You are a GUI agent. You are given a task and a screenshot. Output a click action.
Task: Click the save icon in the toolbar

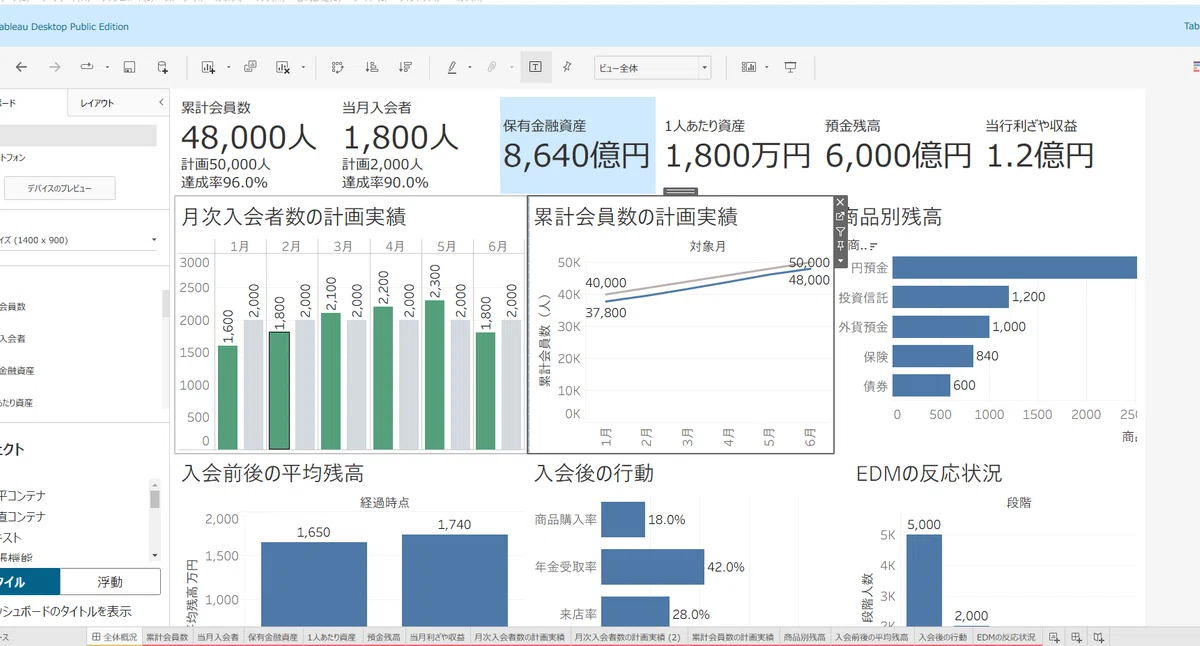pos(129,67)
